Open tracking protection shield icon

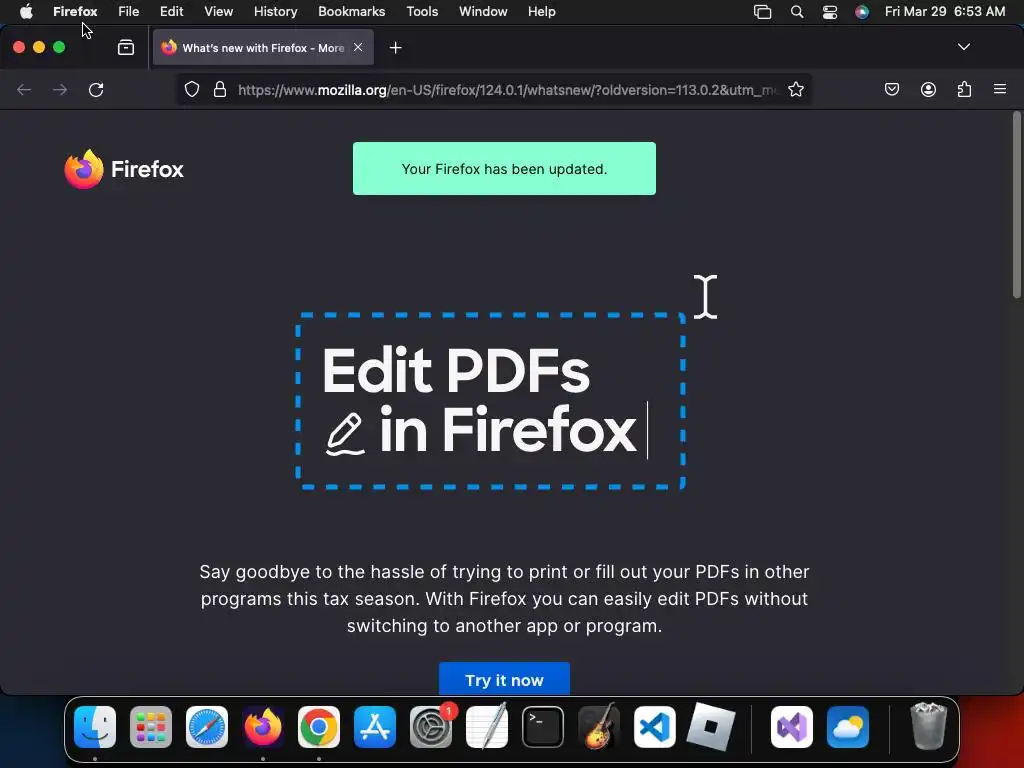pyautogui.click(x=191, y=89)
